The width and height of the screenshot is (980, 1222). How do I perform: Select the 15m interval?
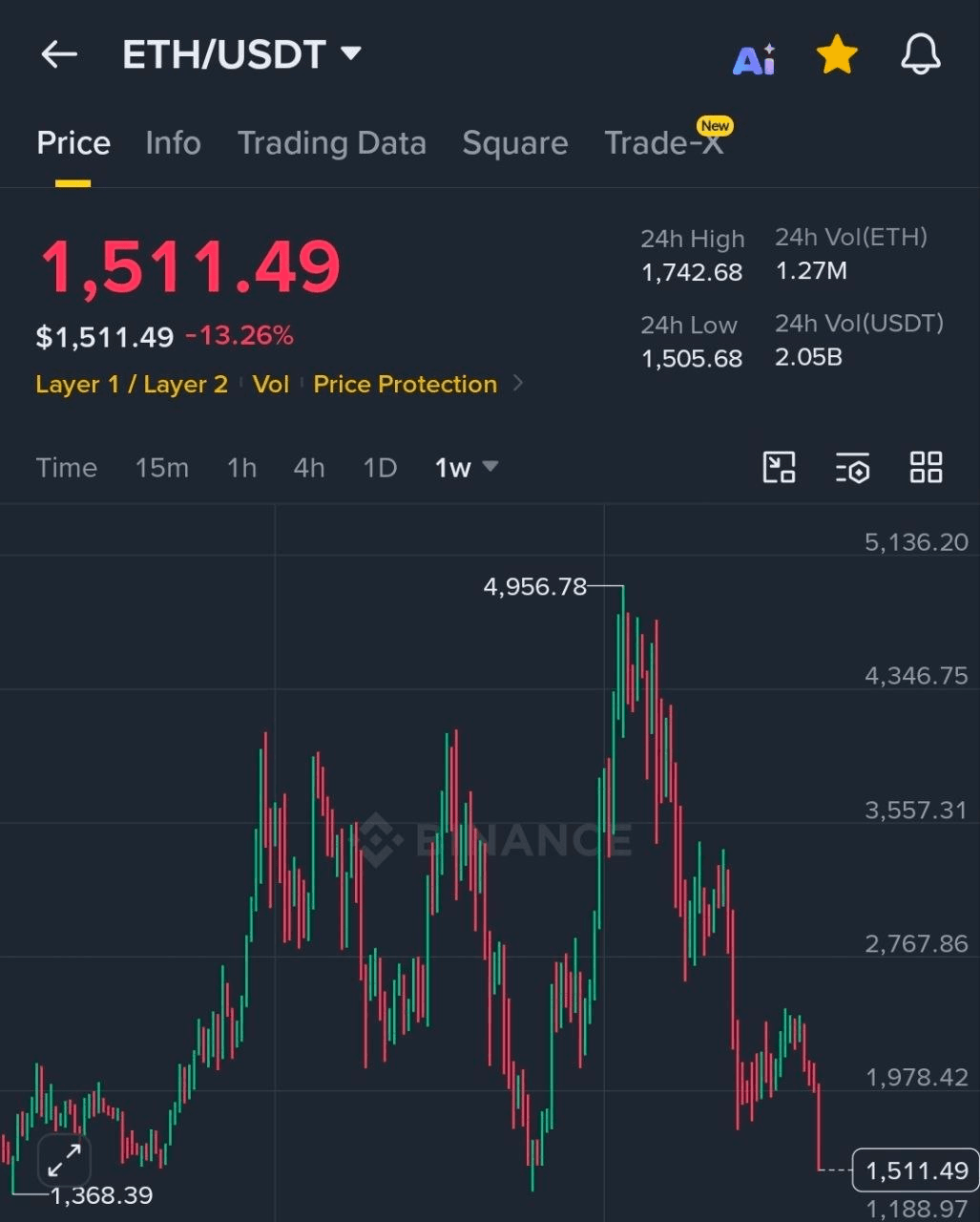tap(161, 468)
